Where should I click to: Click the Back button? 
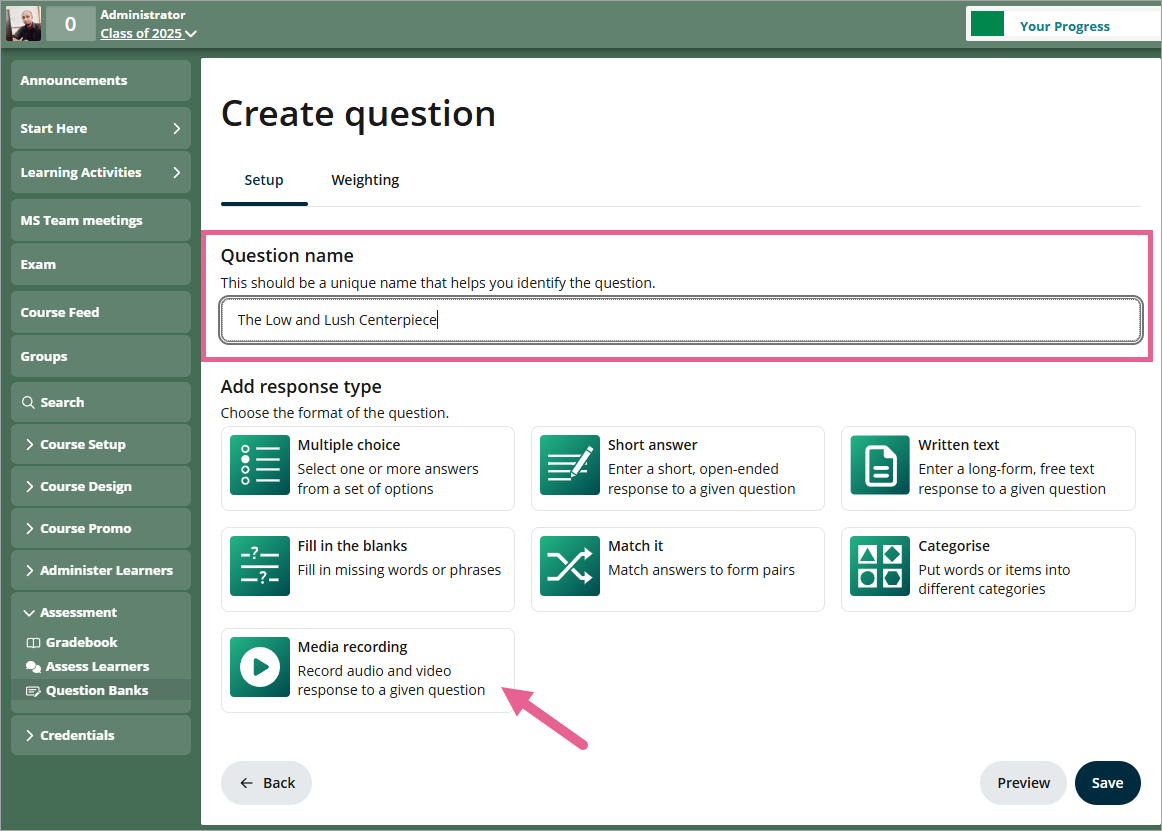tap(266, 783)
